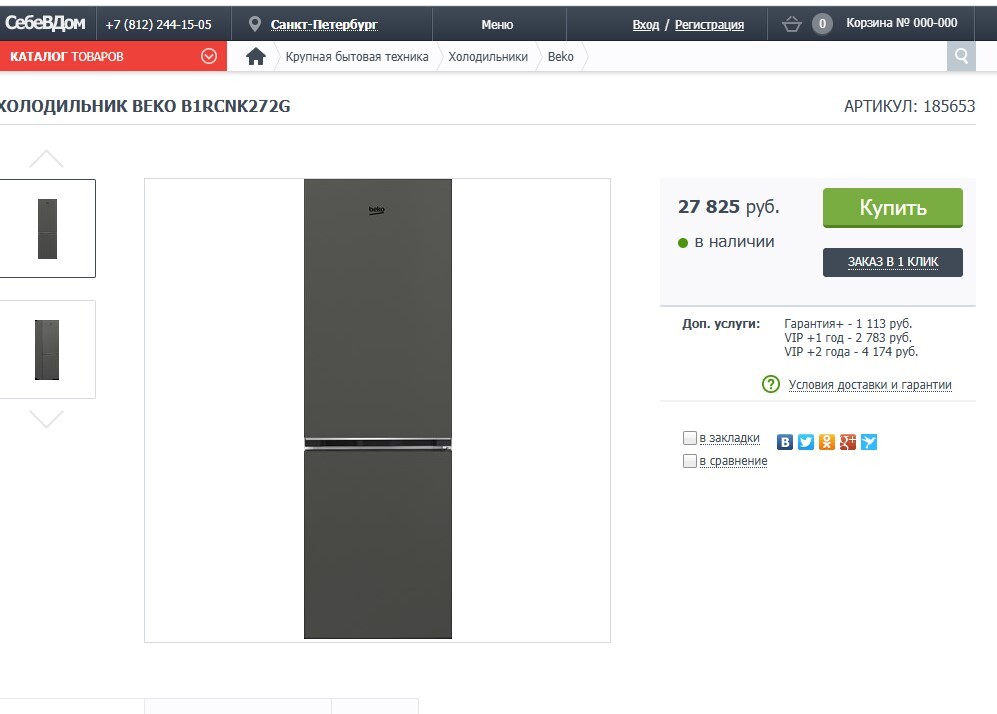The image size is (997, 714).
Task: Click the home breadcrumb icon
Action: tap(256, 56)
